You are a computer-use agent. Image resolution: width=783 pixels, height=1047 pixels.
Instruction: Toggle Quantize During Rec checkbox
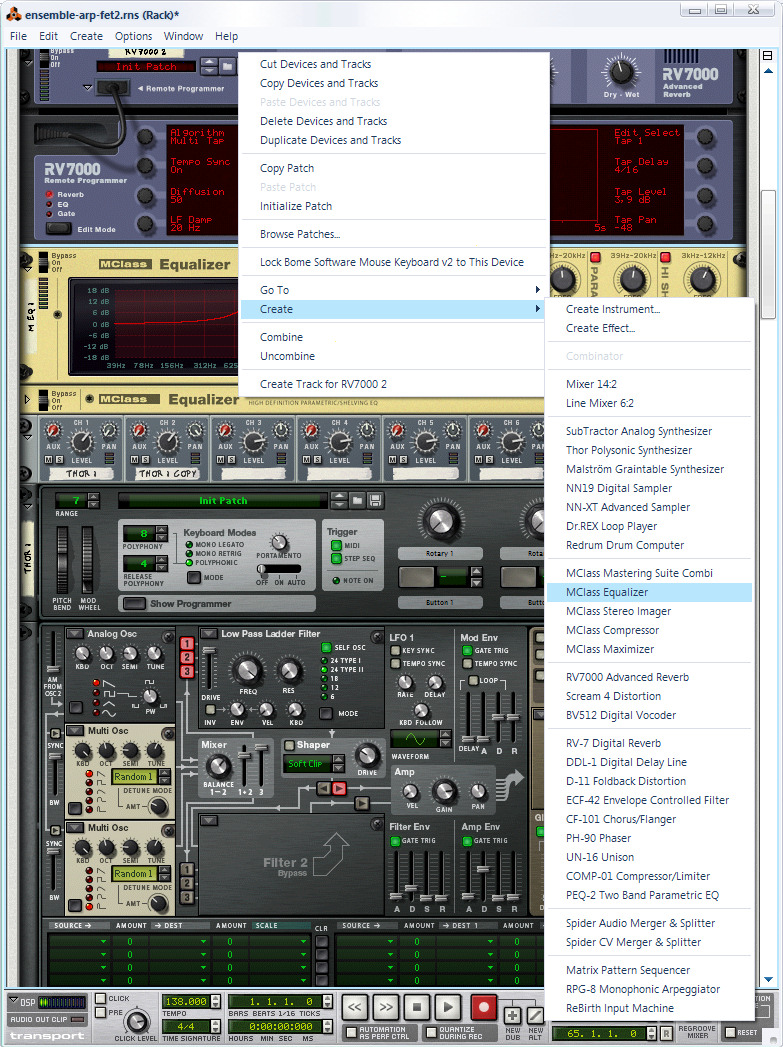[431, 1032]
